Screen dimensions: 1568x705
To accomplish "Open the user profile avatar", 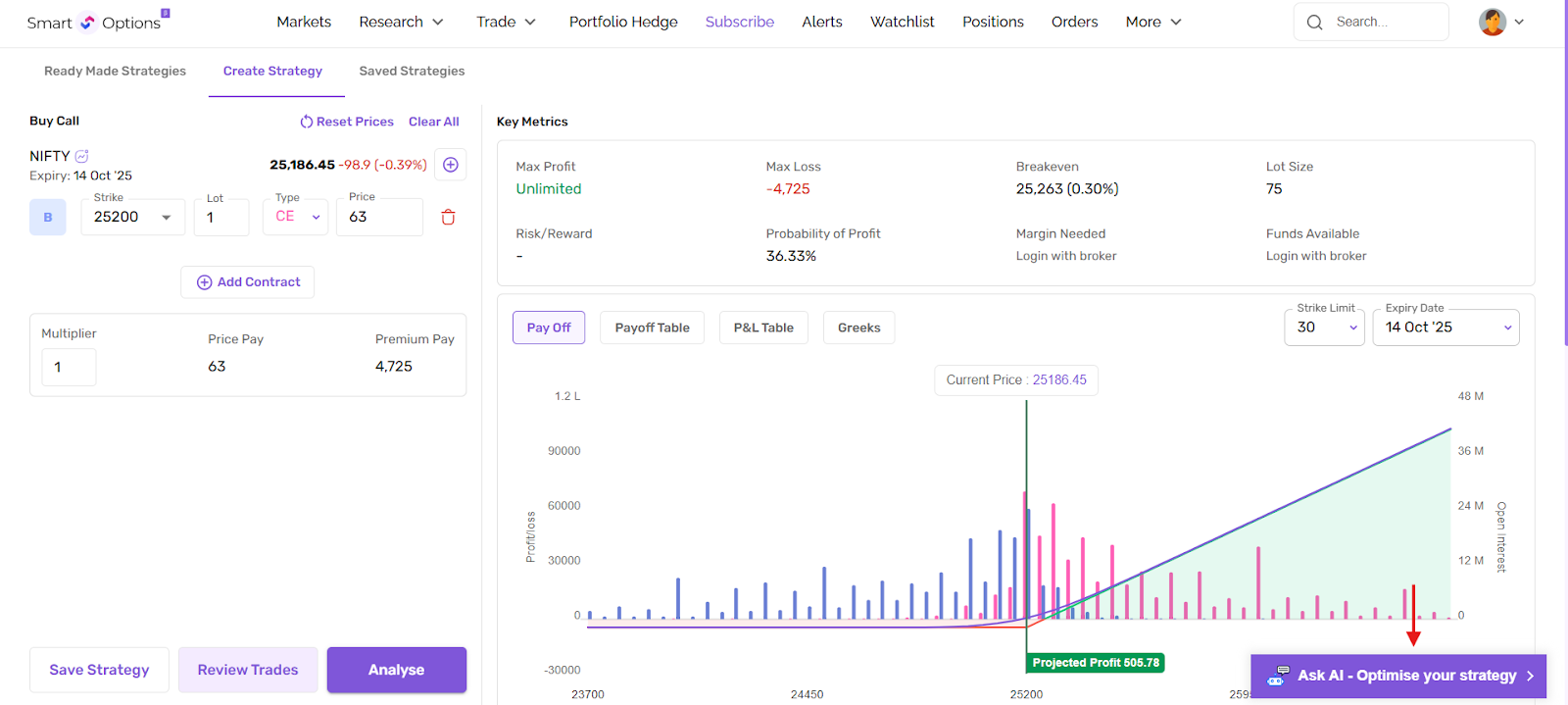I will tap(1492, 22).
